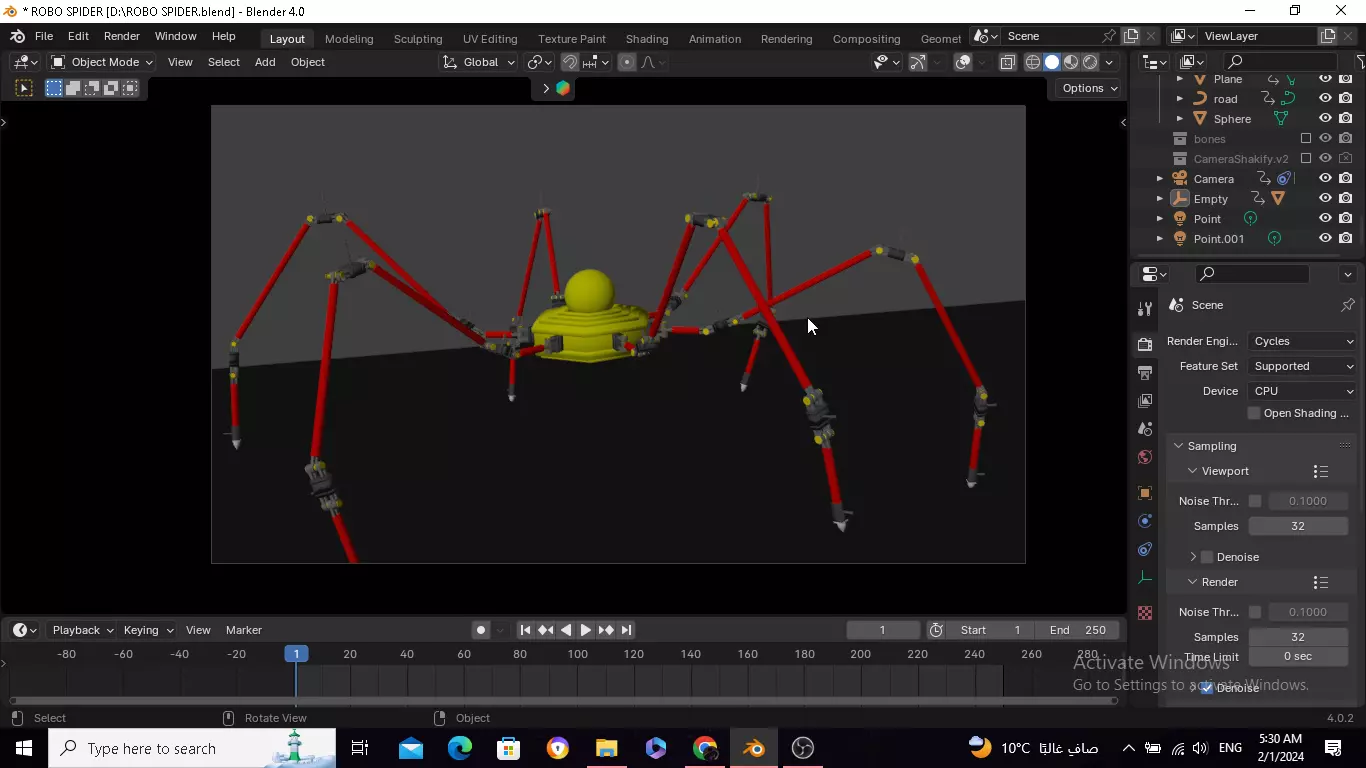The image size is (1366, 768).
Task: Switch to the Sculpting workspace tab
Action: tap(418, 39)
